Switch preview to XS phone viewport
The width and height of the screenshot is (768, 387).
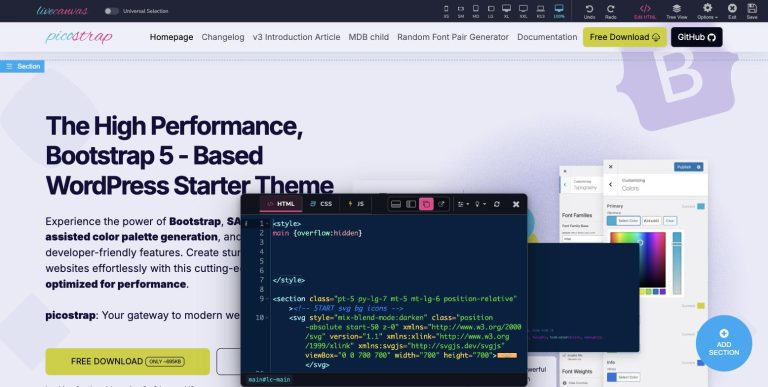coord(446,11)
